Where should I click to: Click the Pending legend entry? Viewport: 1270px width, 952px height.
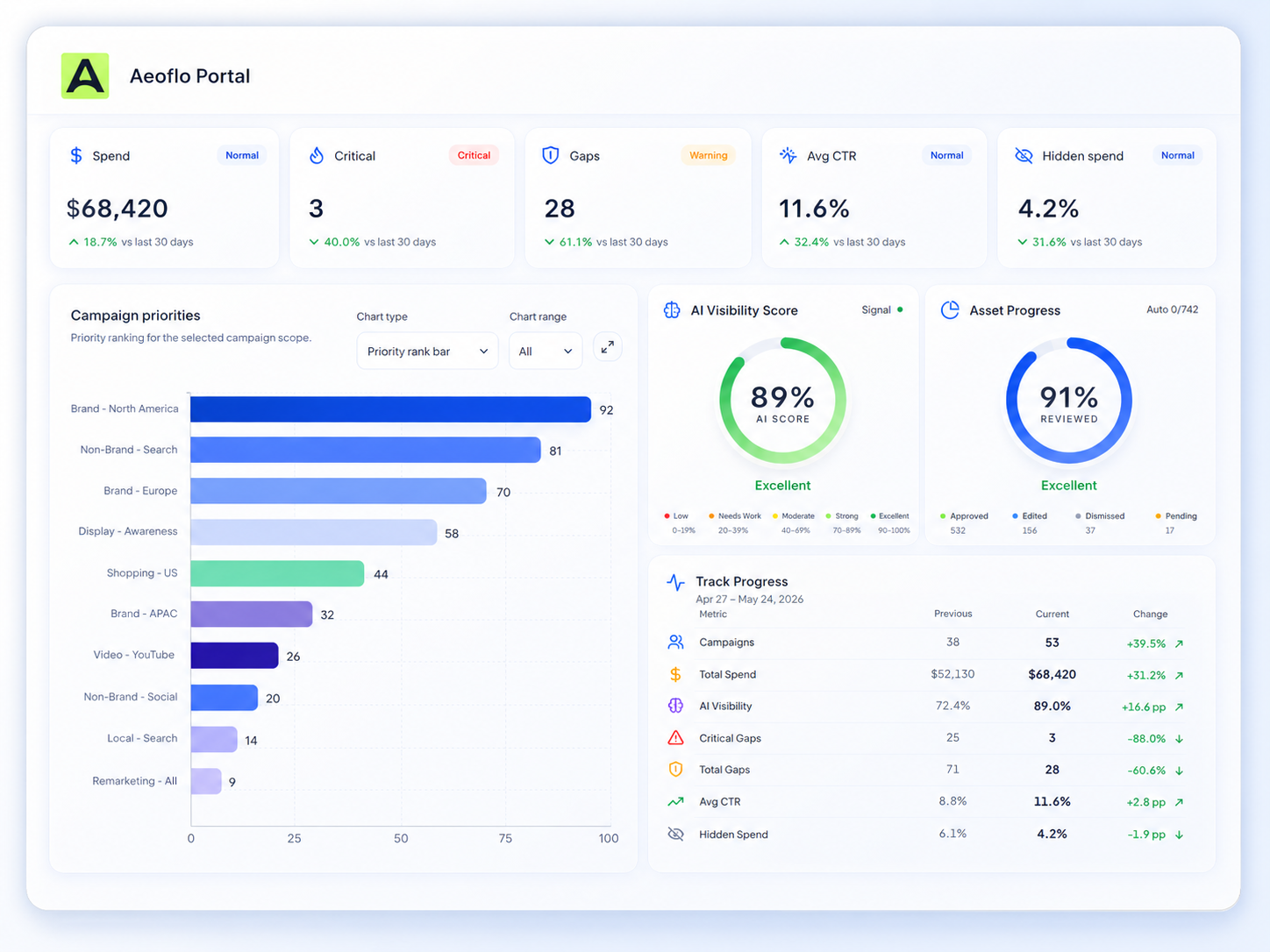click(x=1176, y=522)
